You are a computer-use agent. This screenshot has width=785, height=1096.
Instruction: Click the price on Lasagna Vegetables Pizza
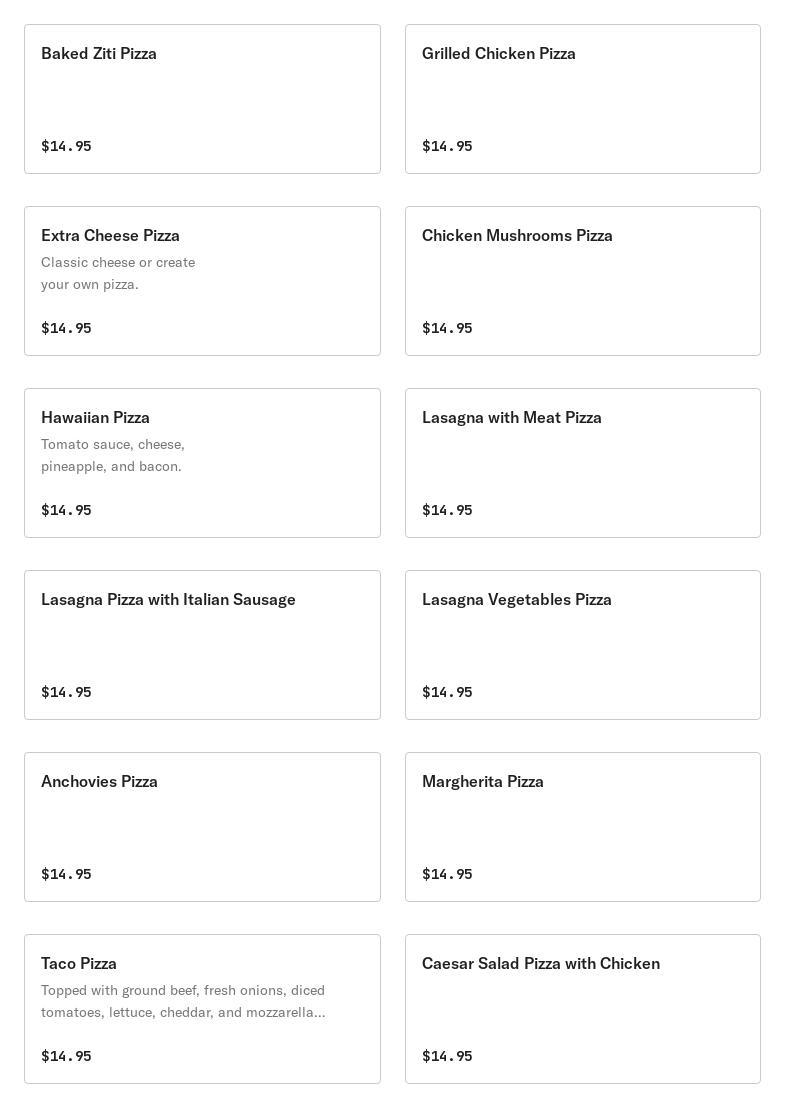pyautogui.click(x=447, y=692)
